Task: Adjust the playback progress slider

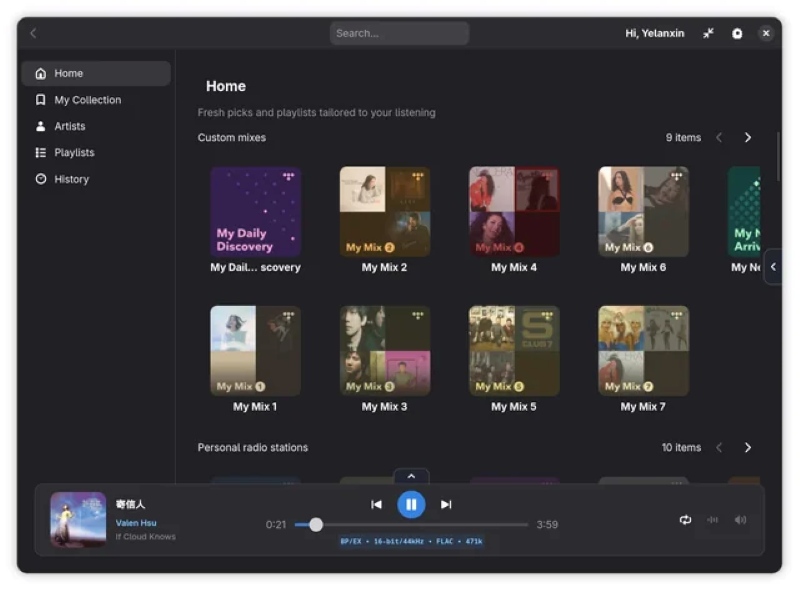Action: tap(317, 523)
